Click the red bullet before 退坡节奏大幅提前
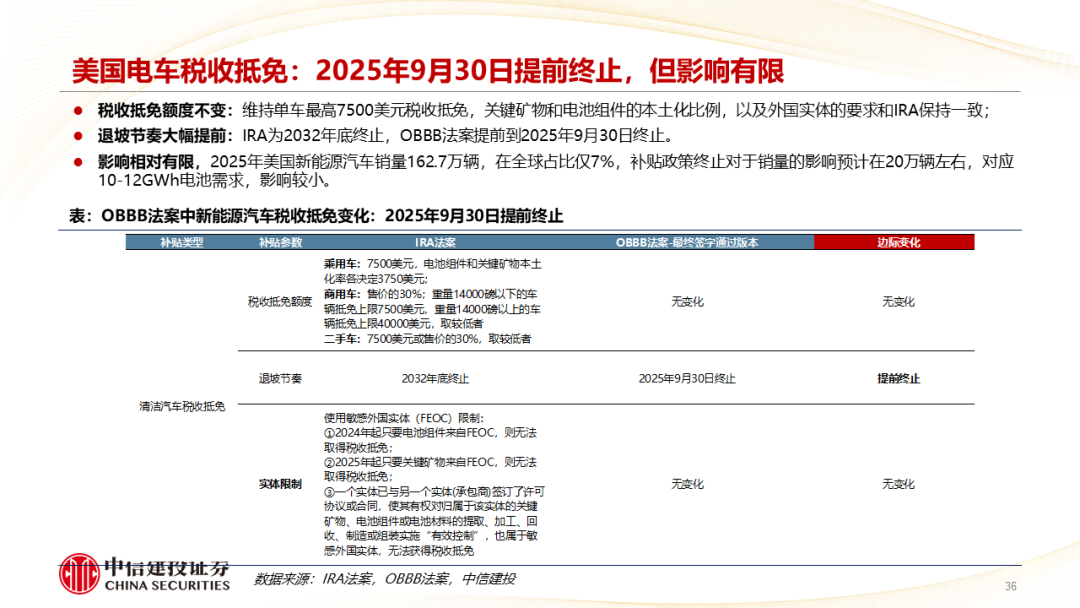Viewport: 1080px width, 608px height. [77, 136]
